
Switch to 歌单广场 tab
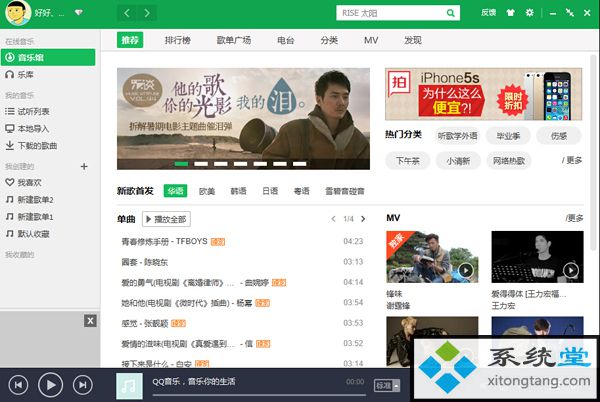coord(234,40)
